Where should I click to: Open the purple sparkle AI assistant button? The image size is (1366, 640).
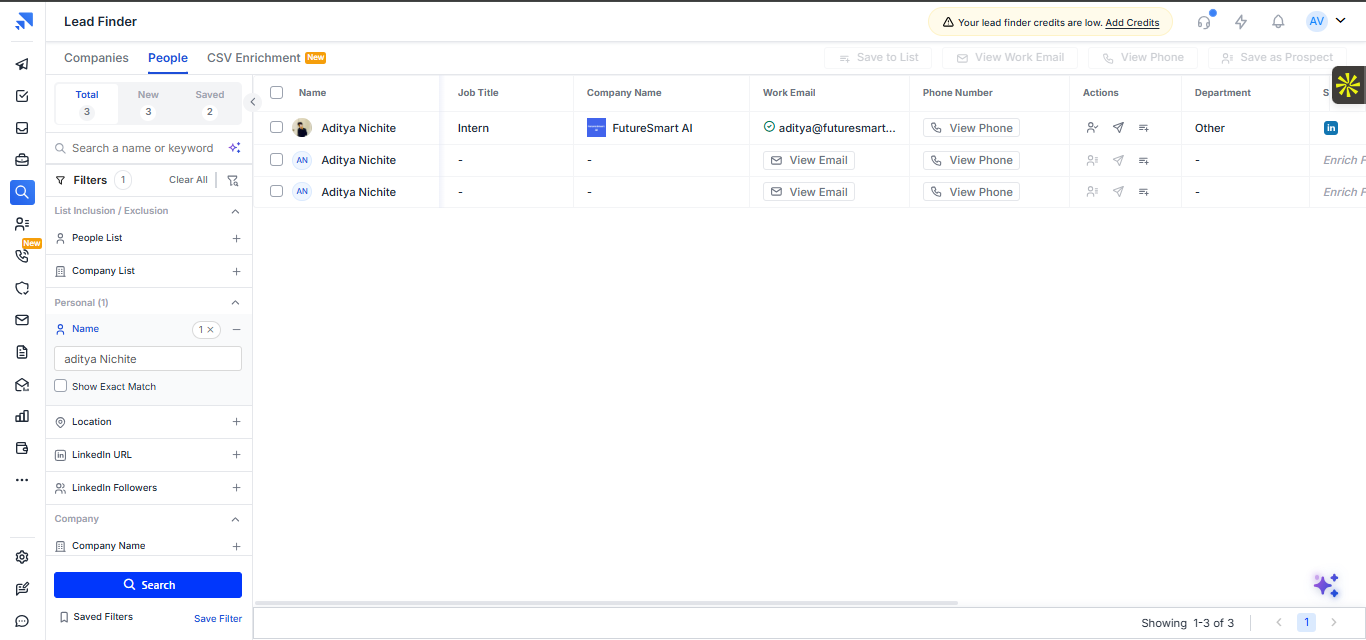pos(1326,586)
